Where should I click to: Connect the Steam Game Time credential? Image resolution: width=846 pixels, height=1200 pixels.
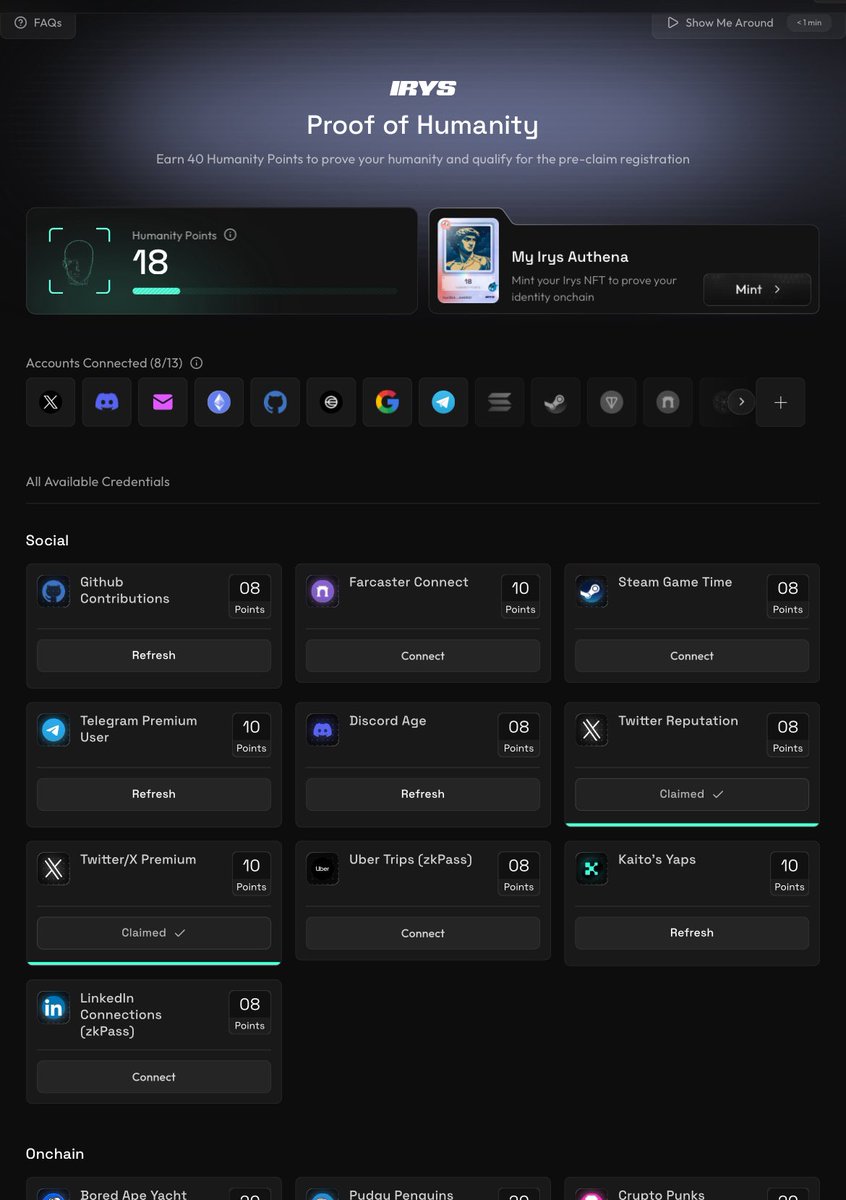[x=692, y=655]
